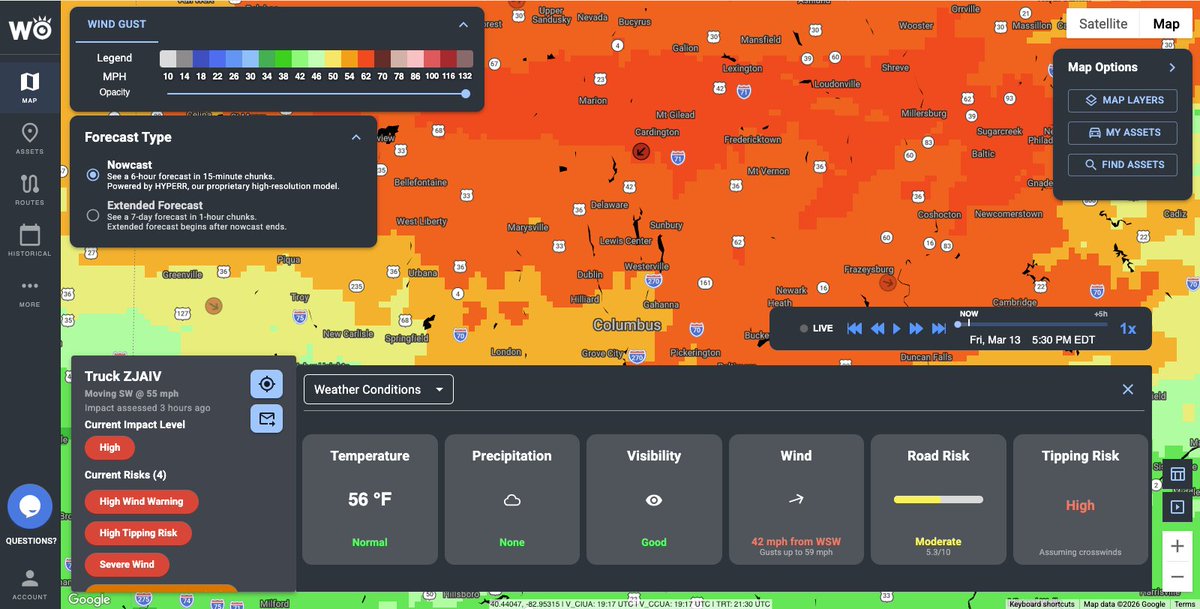Click the truck marker west of Troy

[213, 305]
